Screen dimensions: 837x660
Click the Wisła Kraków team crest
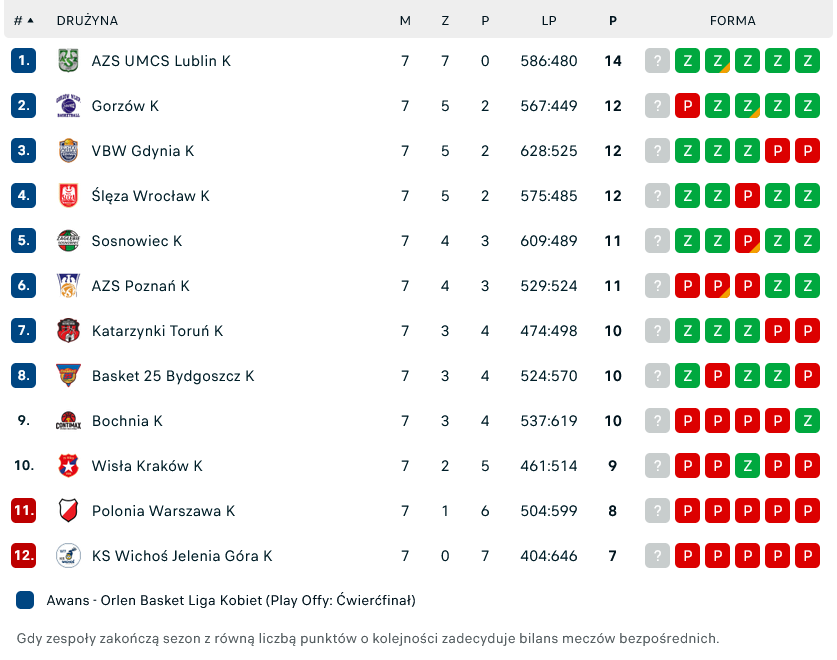coord(68,466)
